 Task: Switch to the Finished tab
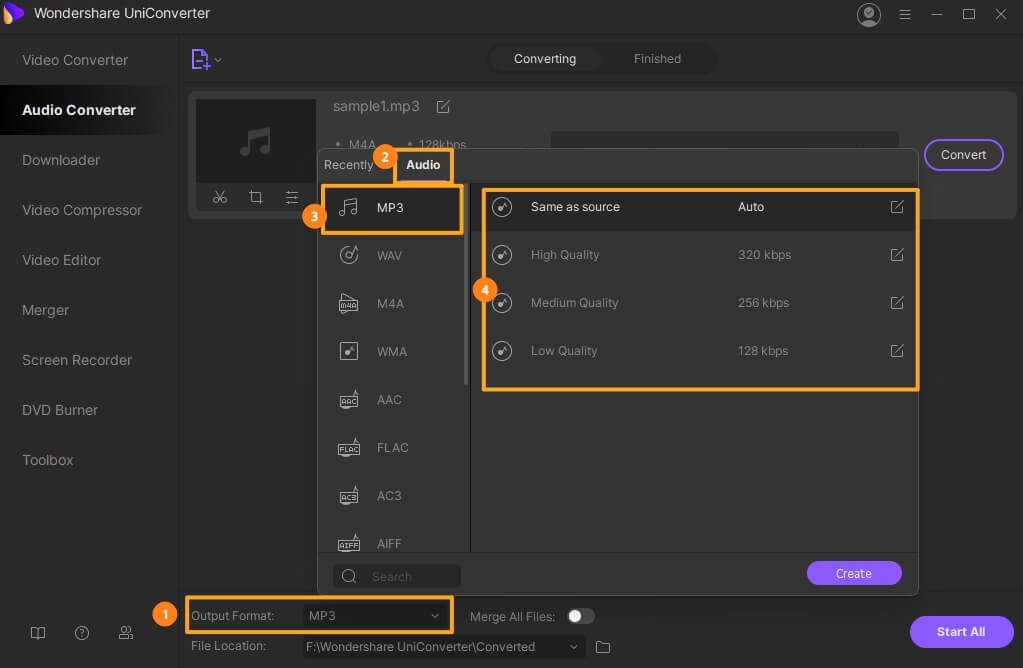pyautogui.click(x=657, y=59)
